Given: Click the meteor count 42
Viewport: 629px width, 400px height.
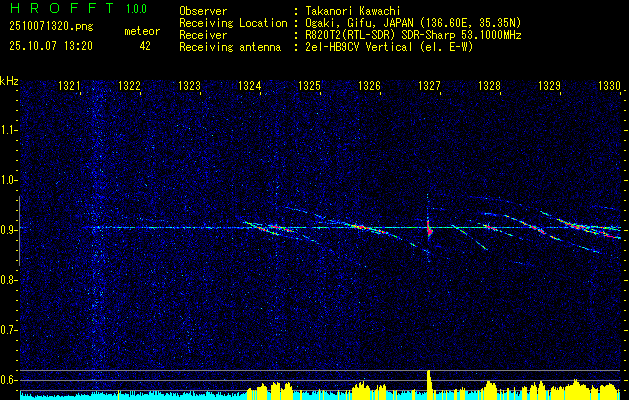Looking at the screenshot, I should (145, 46).
